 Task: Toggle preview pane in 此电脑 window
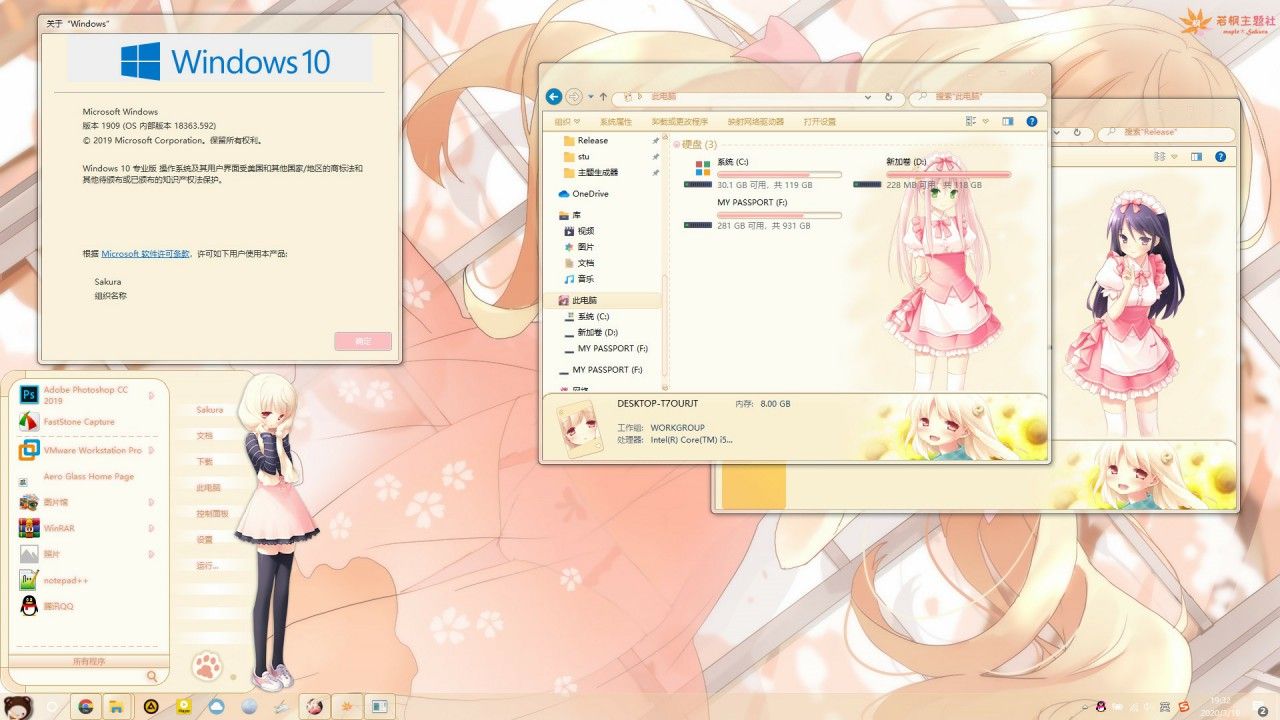pos(1008,121)
